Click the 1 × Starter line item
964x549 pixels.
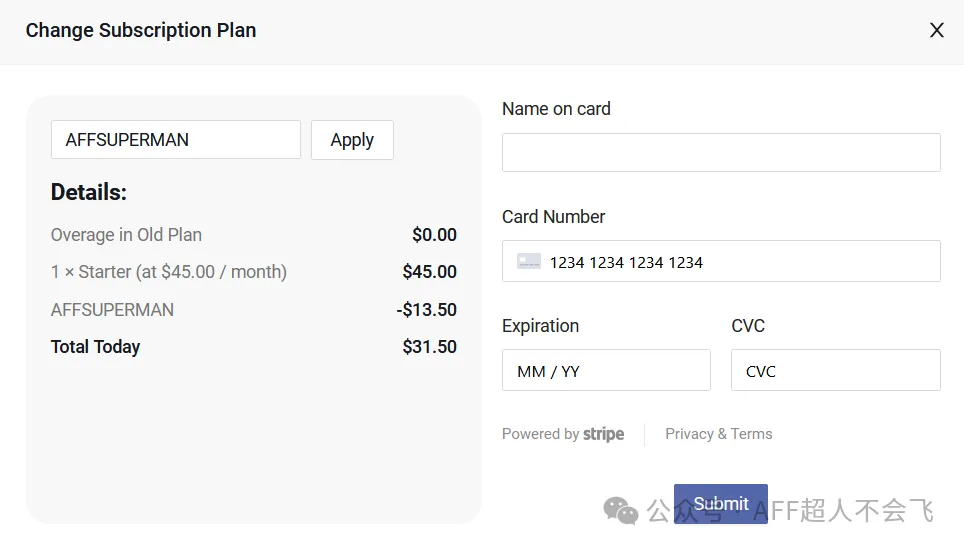pos(169,272)
